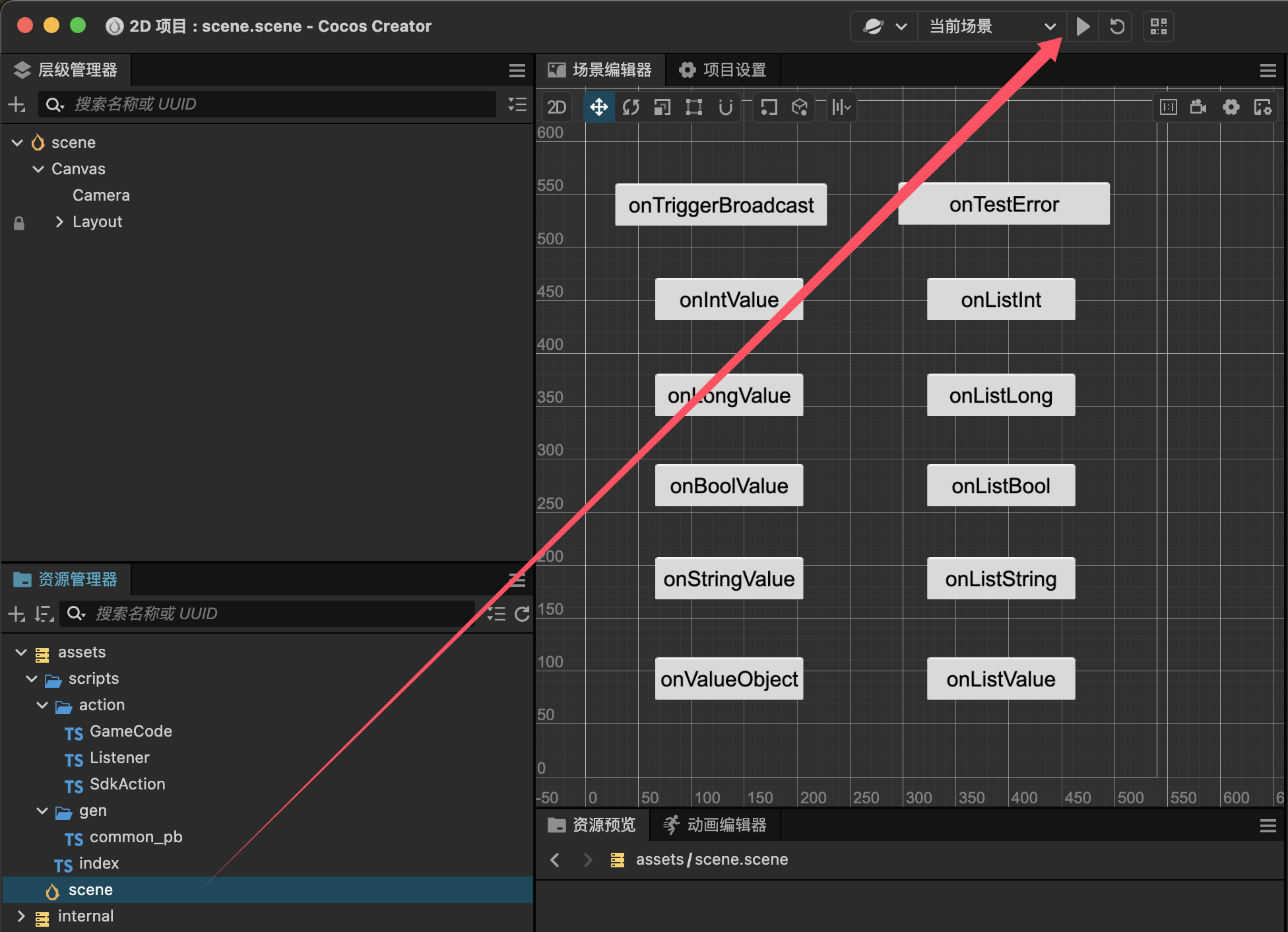
Task: Click the refresh assets icon
Action: [x=522, y=614]
